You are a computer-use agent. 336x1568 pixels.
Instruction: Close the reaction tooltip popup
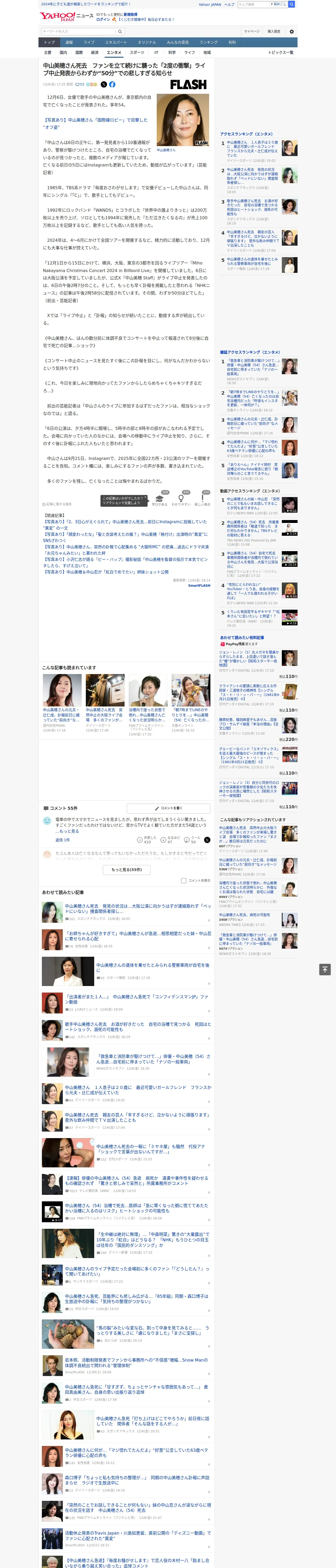pyautogui.click(x=146, y=498)
